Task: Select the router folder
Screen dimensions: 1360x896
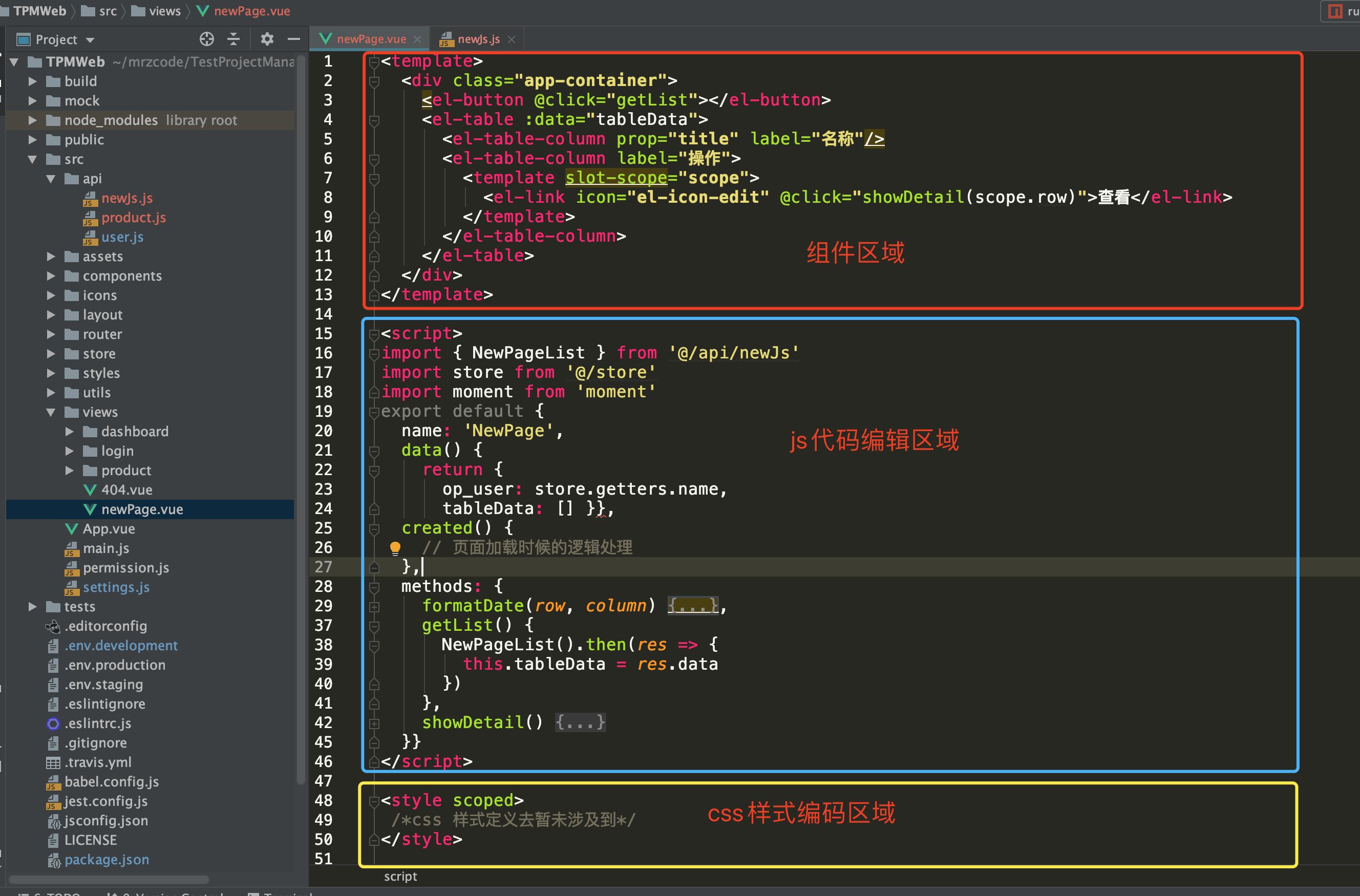Action: point(102,334)
